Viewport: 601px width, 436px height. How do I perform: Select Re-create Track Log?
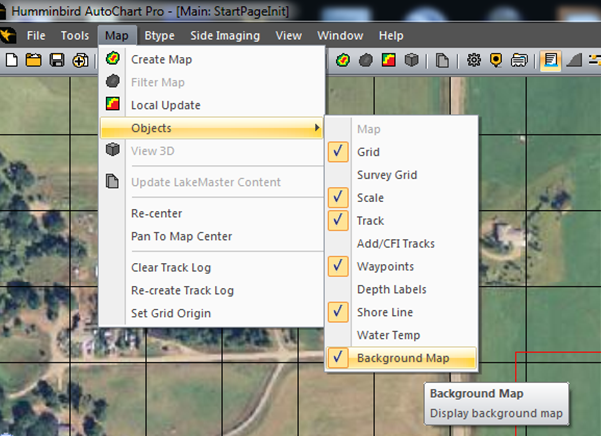coord(212,290)
